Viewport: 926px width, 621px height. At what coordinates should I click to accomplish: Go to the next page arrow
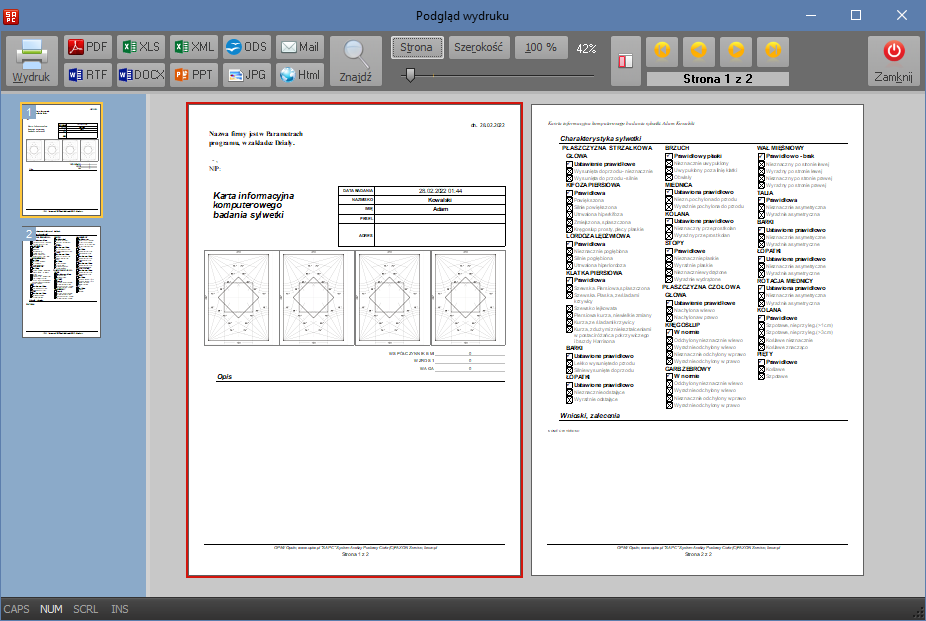pos(735,51)
